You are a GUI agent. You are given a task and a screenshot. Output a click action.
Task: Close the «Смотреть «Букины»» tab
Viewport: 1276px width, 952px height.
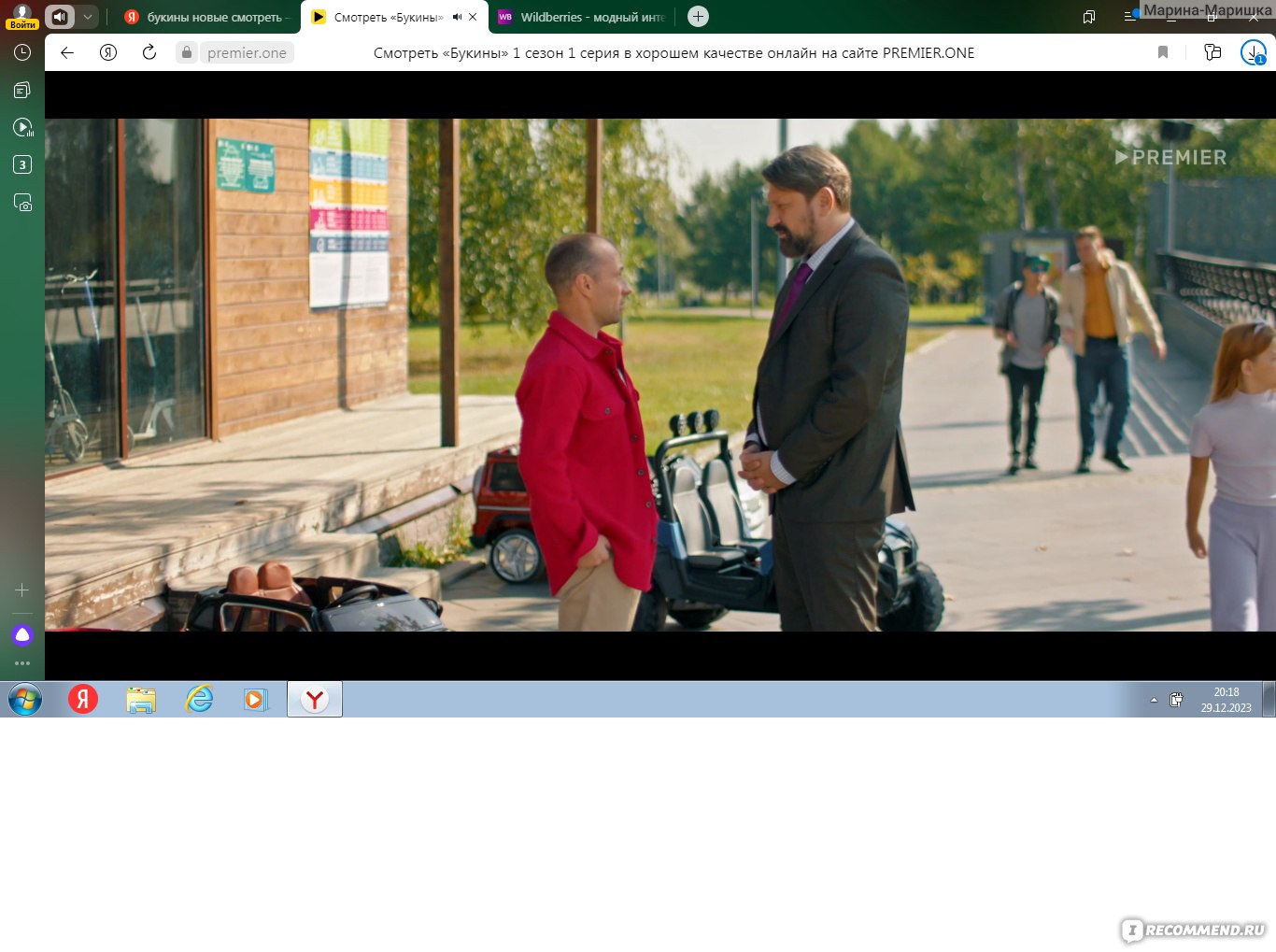(473, 17)
